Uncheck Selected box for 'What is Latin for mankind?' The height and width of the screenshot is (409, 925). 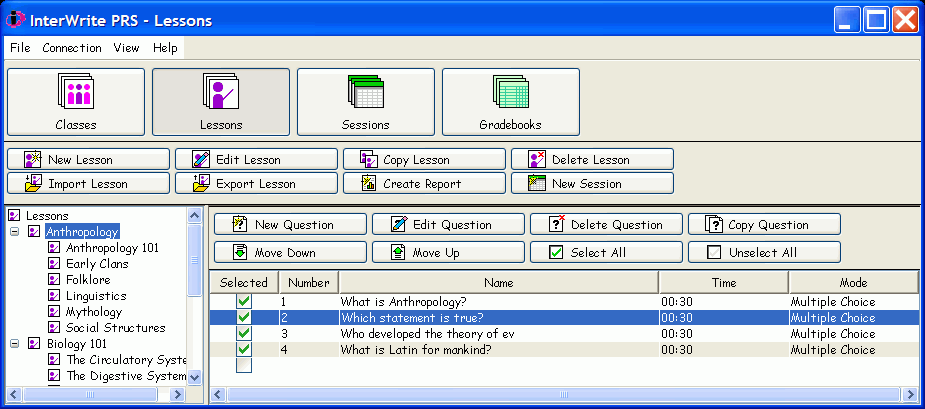[244, 349]
